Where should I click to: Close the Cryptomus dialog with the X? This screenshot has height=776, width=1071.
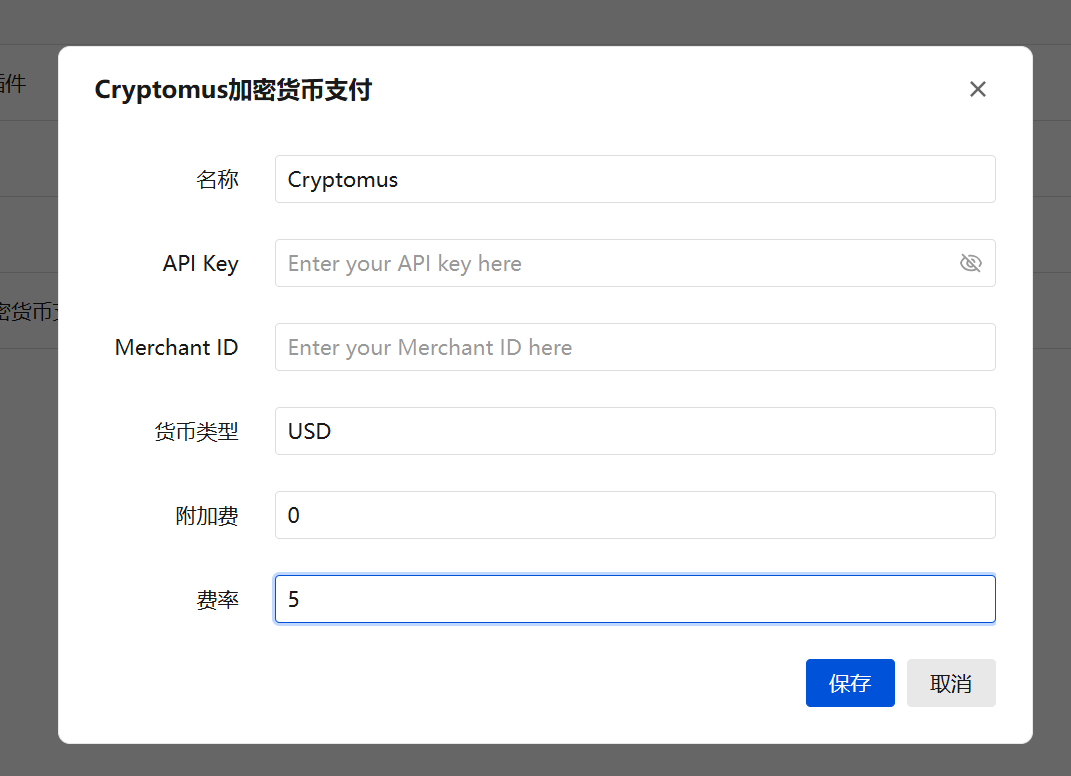(977, 89)
